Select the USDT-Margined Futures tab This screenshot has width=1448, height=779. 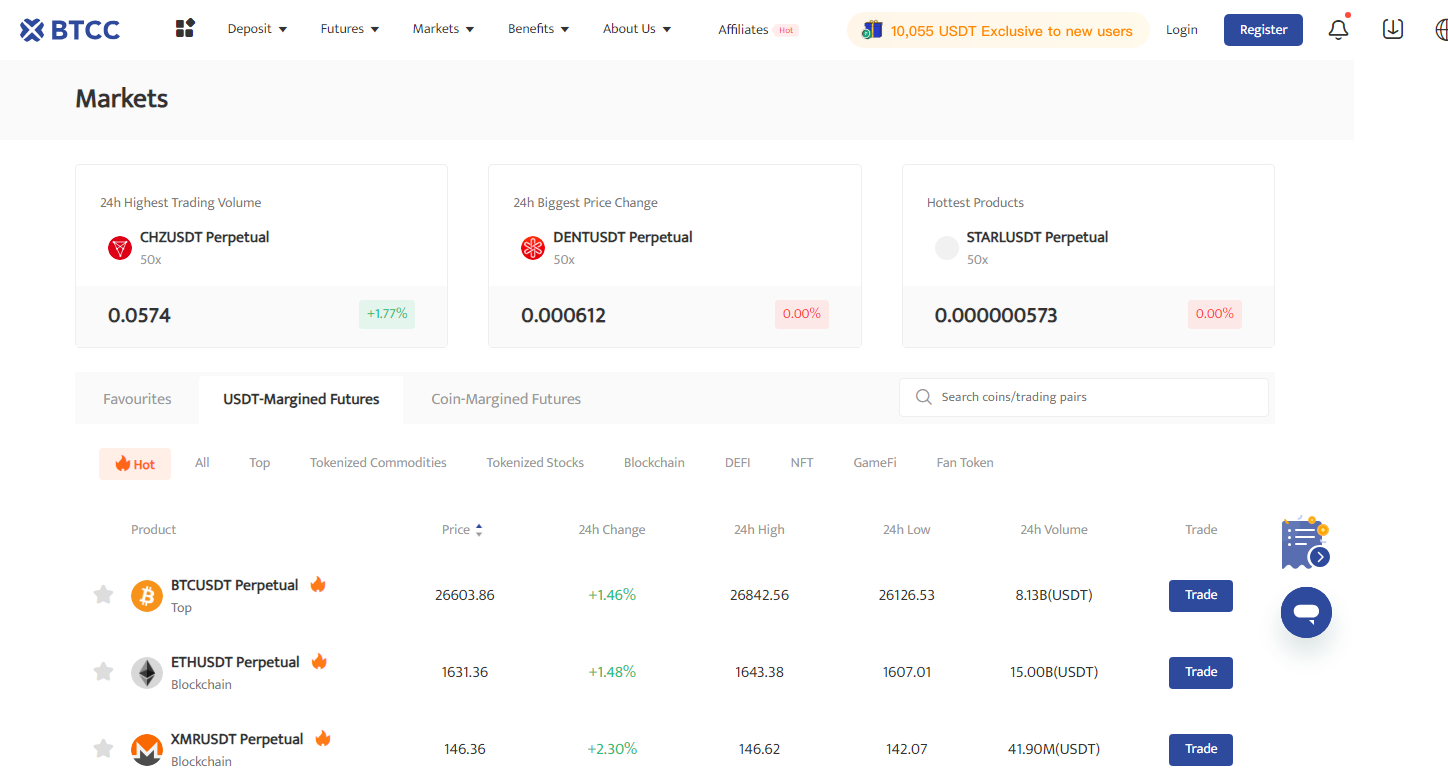tap(301, 399)
